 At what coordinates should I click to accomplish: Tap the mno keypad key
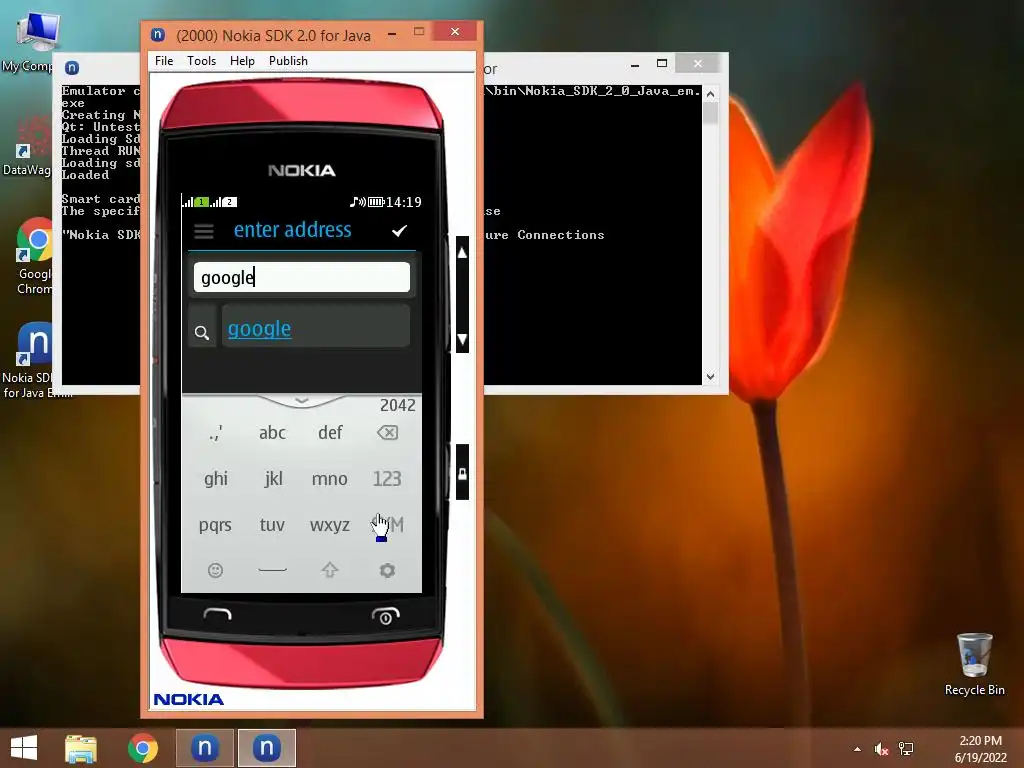click(329, 479)
